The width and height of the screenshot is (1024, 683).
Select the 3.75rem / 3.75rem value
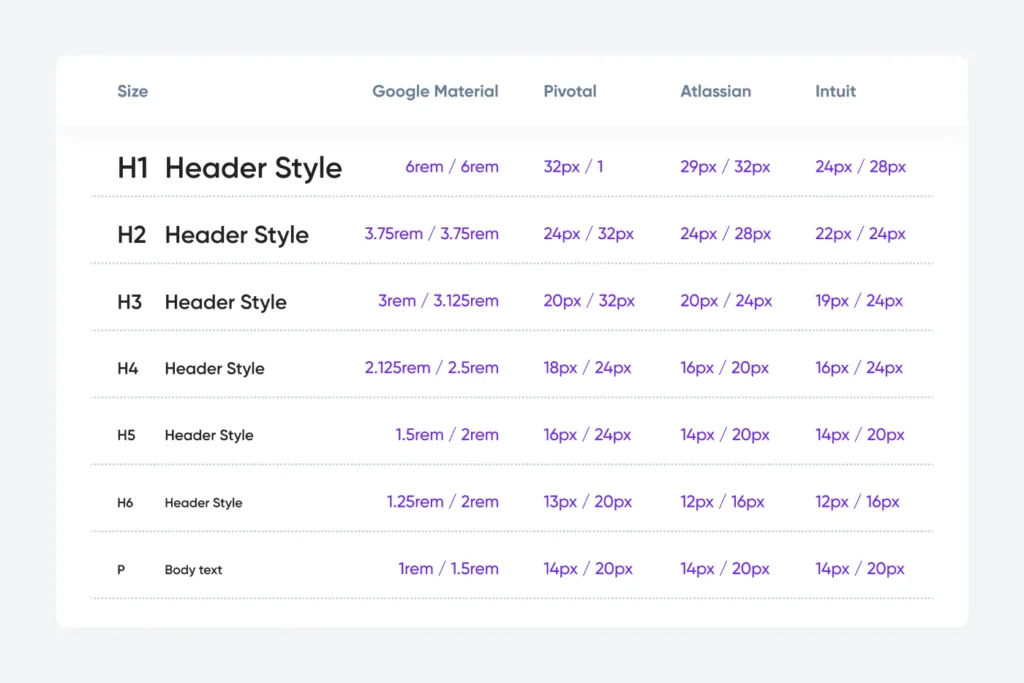click(432, 234)
